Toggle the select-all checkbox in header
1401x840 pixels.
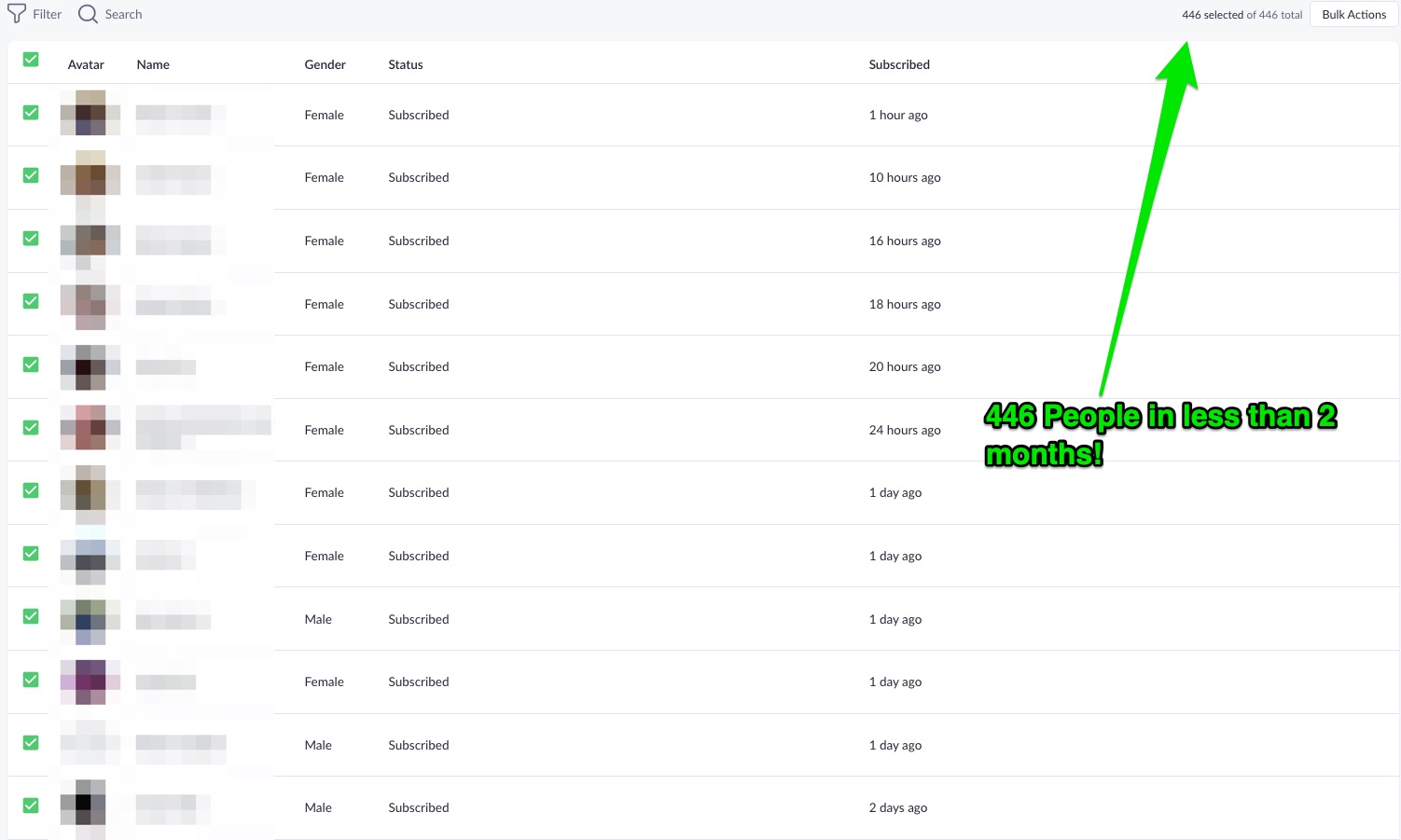31,60
